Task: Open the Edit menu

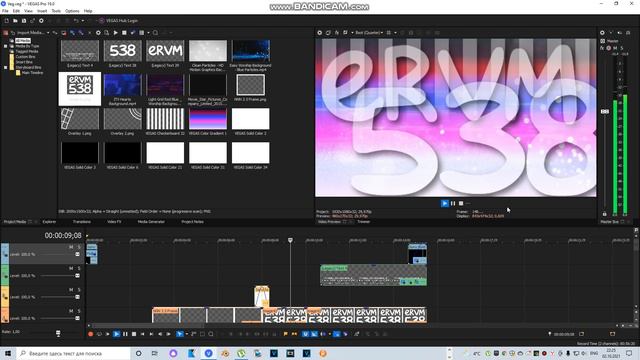Action: click(16, 11)
